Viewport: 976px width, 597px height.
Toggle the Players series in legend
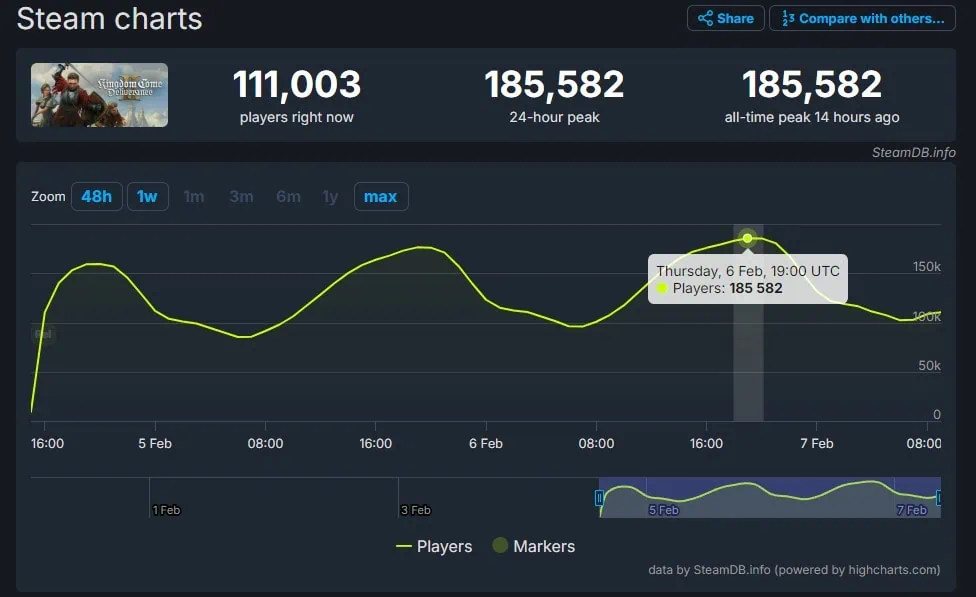(x=434, y=546)
